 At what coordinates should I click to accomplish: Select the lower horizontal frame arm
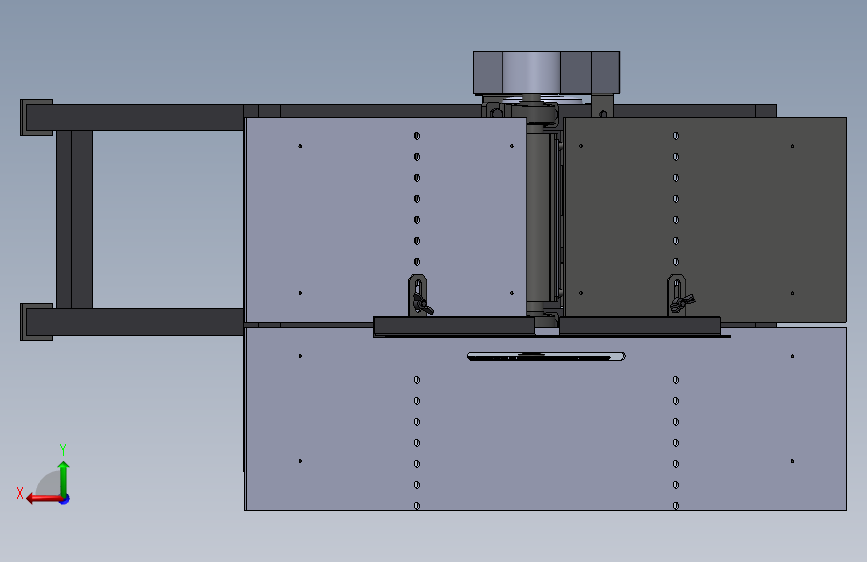point(134,322)
